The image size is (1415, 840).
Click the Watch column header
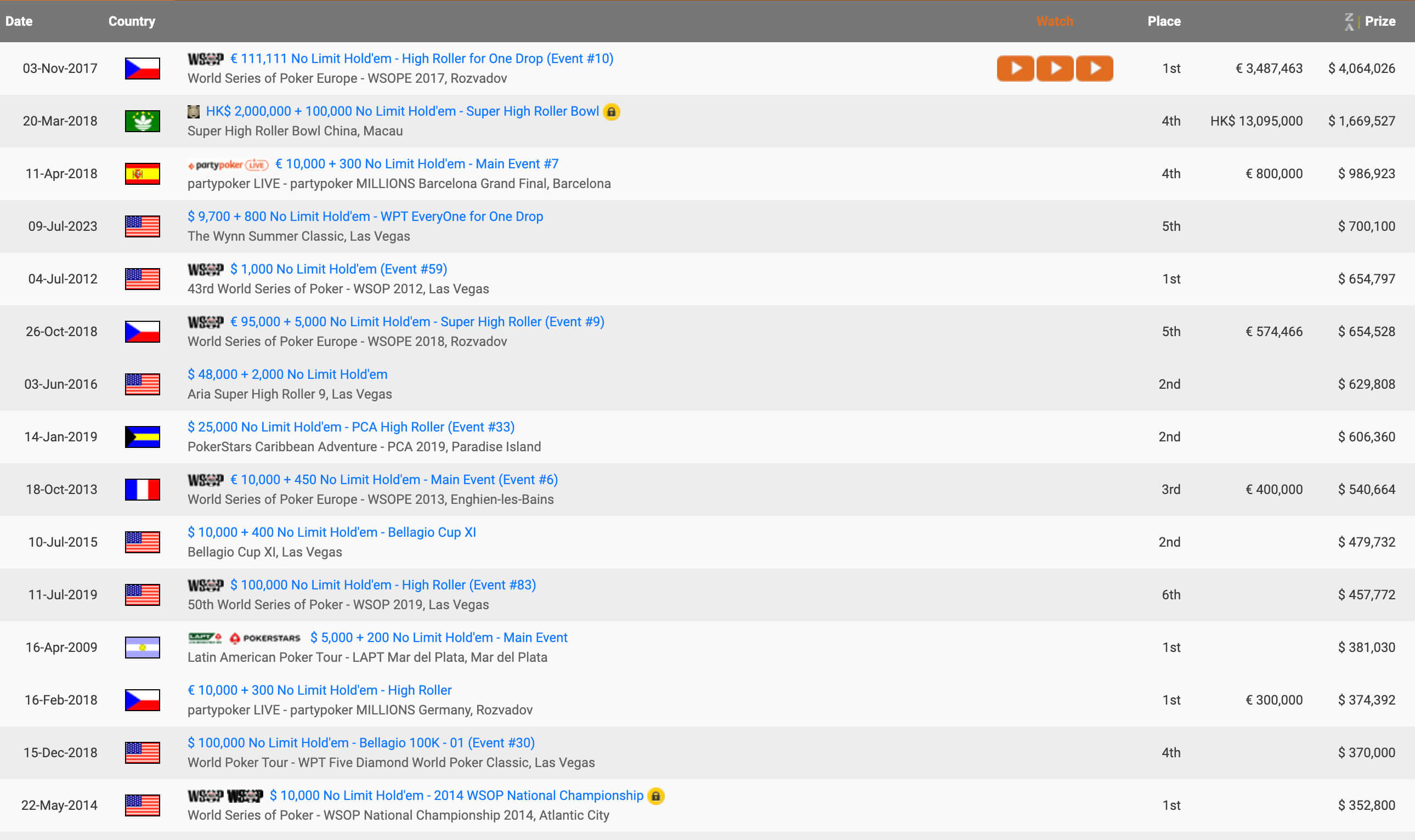(x=1055, y=21)
